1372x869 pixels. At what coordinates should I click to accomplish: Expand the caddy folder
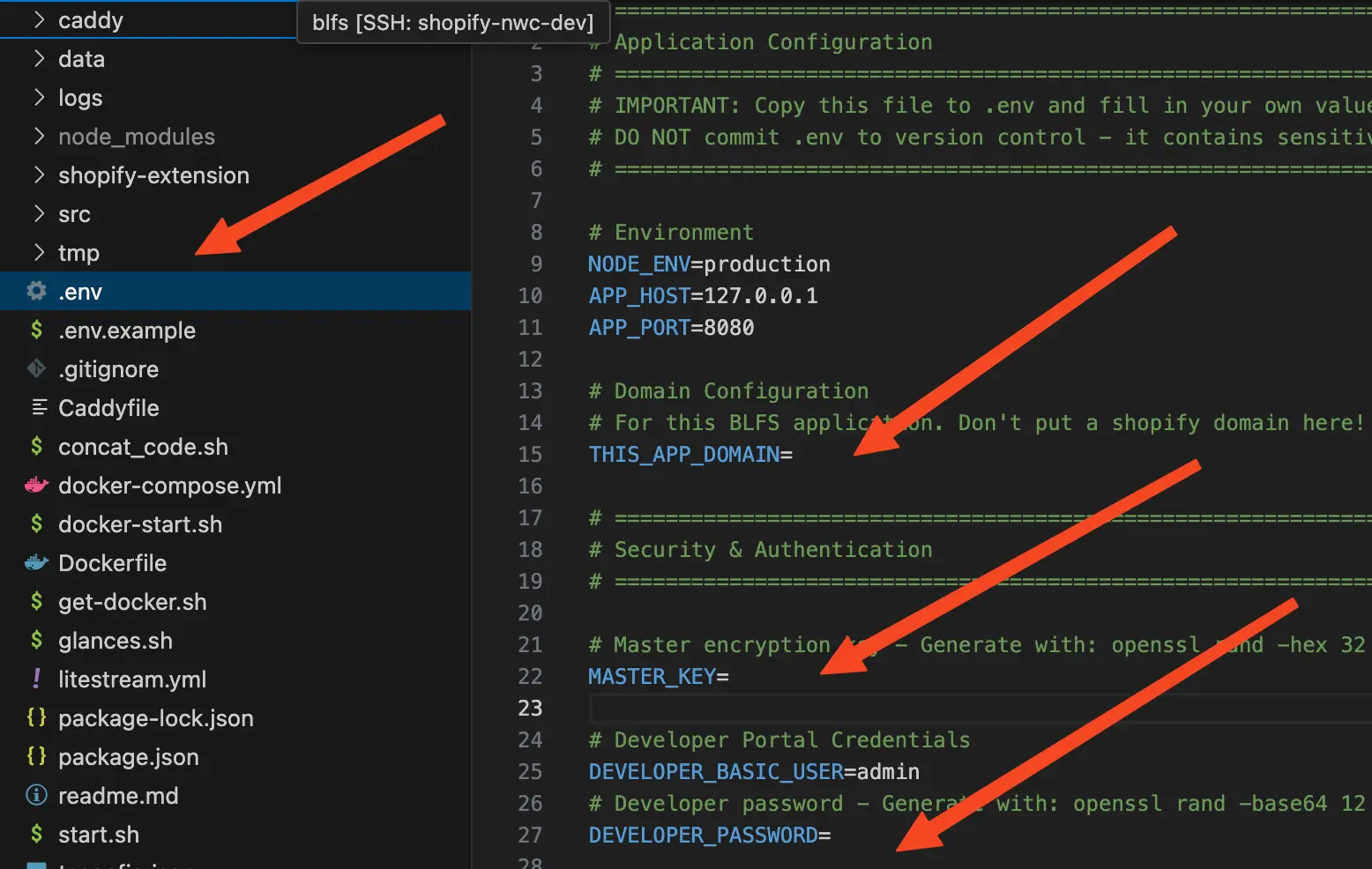[39, 19]
